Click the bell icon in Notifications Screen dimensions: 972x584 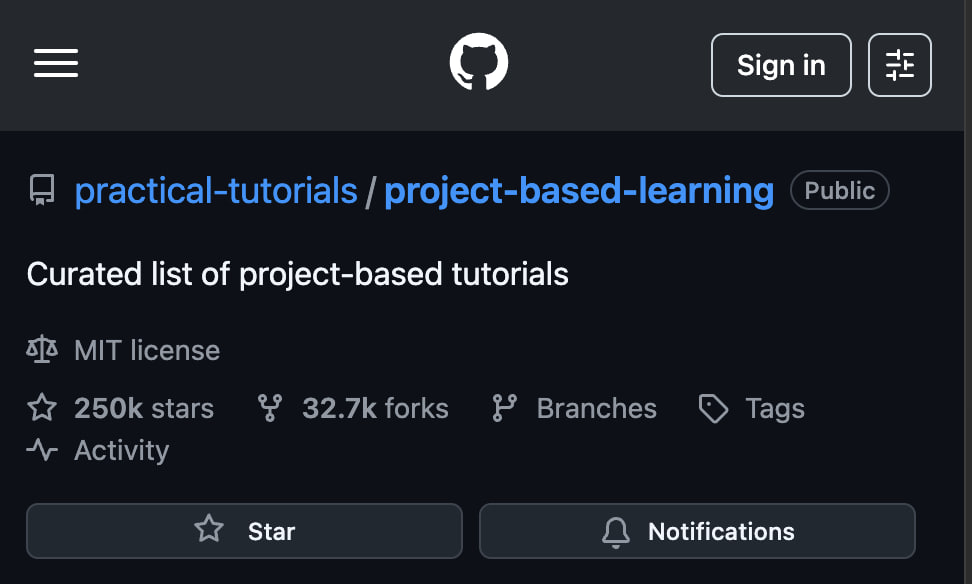(x=617, y=531)
